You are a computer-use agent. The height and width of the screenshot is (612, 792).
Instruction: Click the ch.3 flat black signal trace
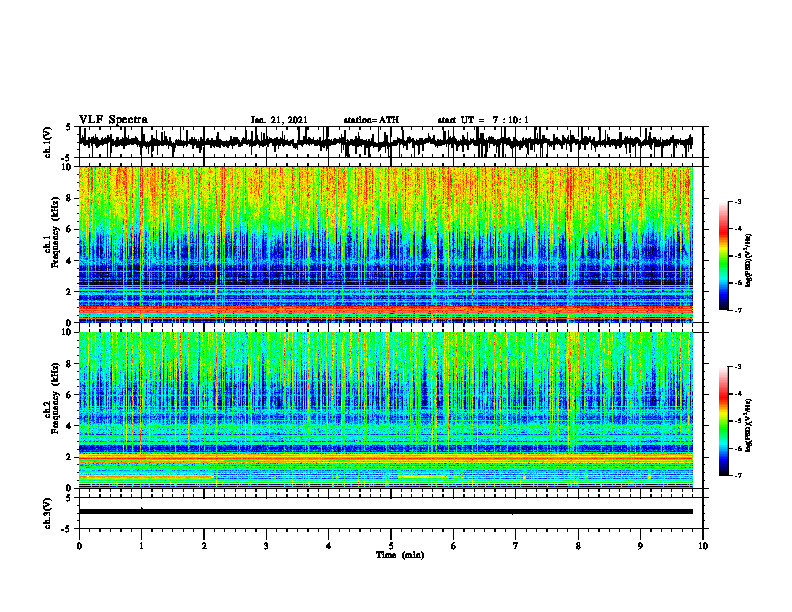(x=386, y=512)
